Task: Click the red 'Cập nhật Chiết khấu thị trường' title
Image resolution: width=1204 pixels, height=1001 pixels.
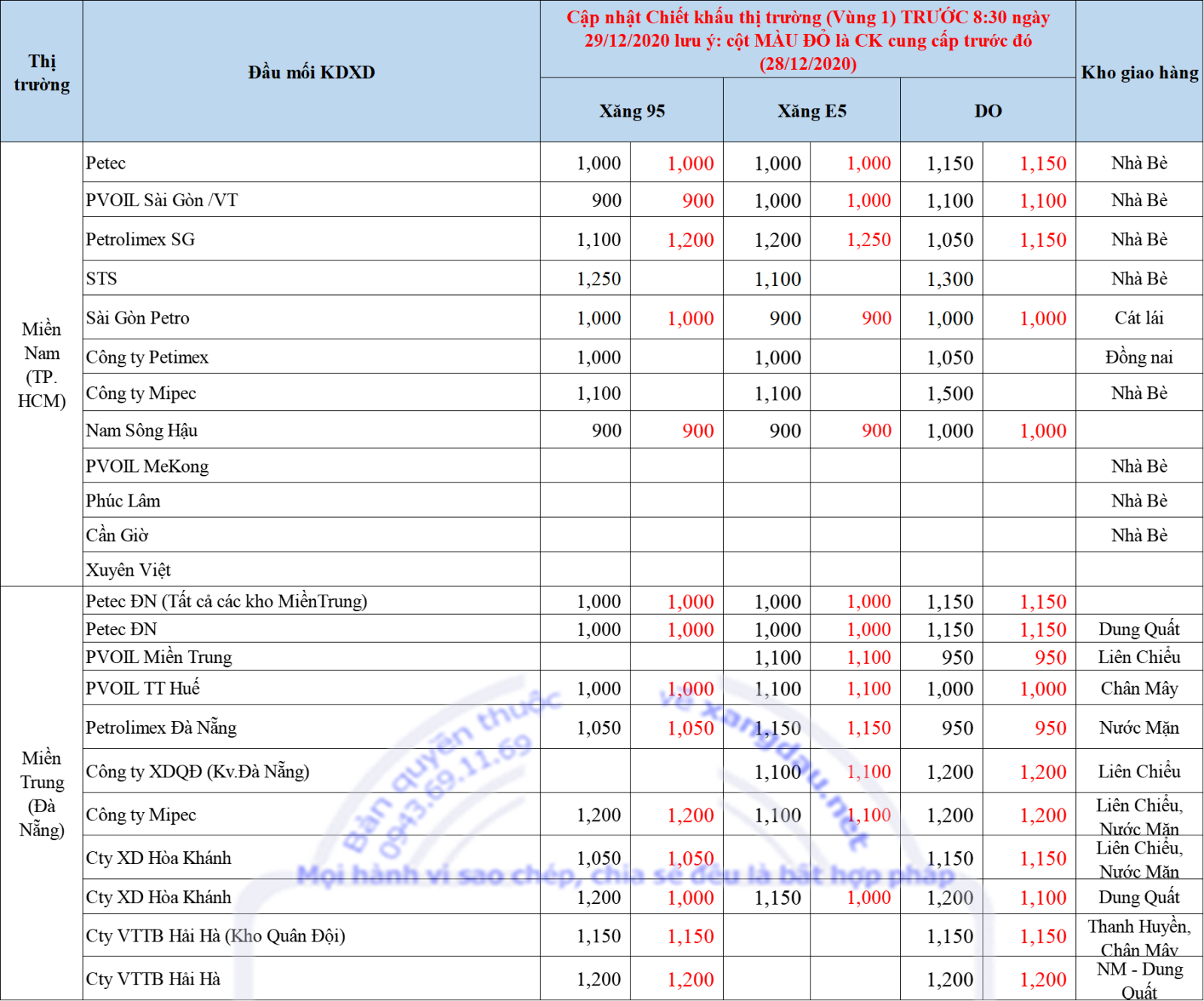Action: (808, 40)
